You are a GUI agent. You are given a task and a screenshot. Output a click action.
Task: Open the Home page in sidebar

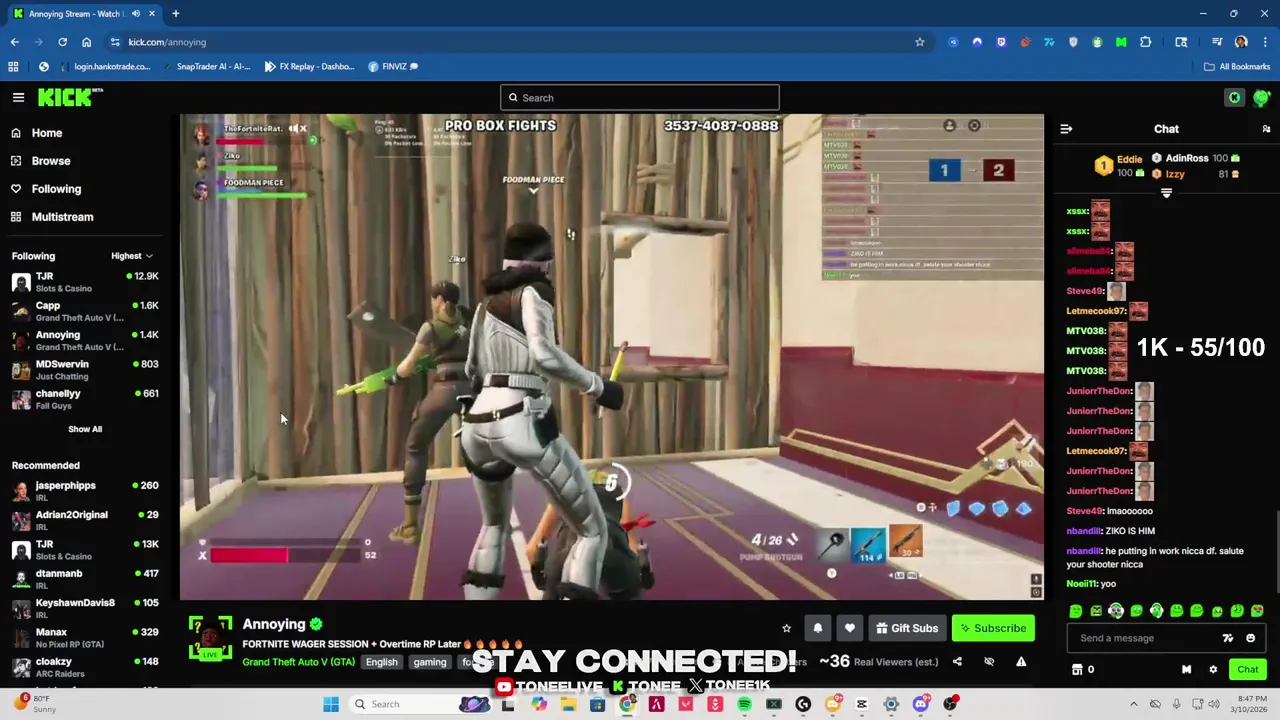(x=46, y=133)
